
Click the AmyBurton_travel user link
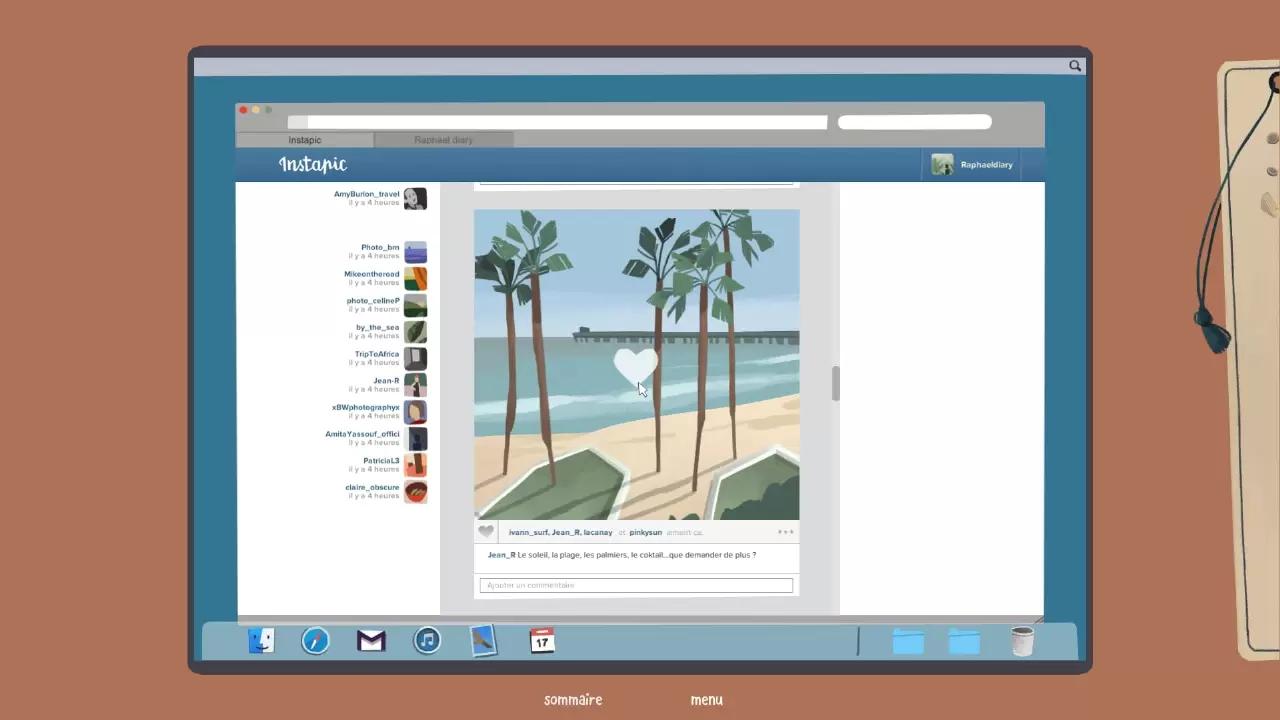(366, 194)
